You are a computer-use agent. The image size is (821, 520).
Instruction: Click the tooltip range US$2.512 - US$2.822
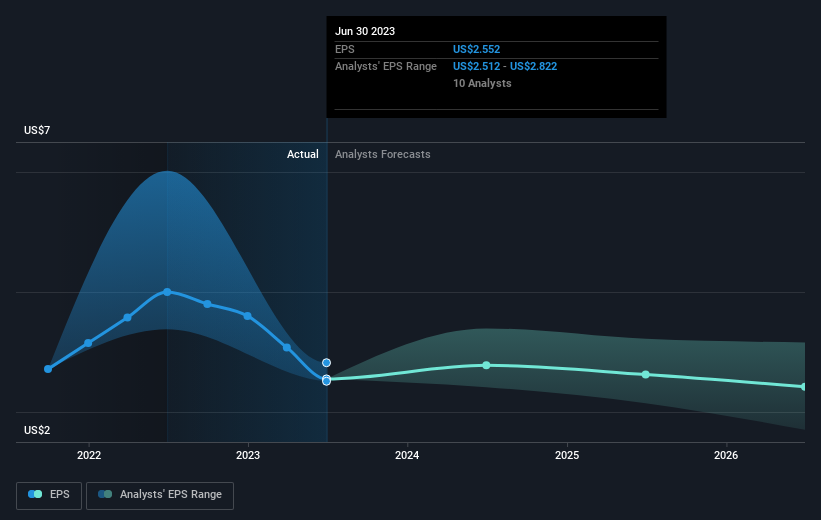(x=505, y=67)
